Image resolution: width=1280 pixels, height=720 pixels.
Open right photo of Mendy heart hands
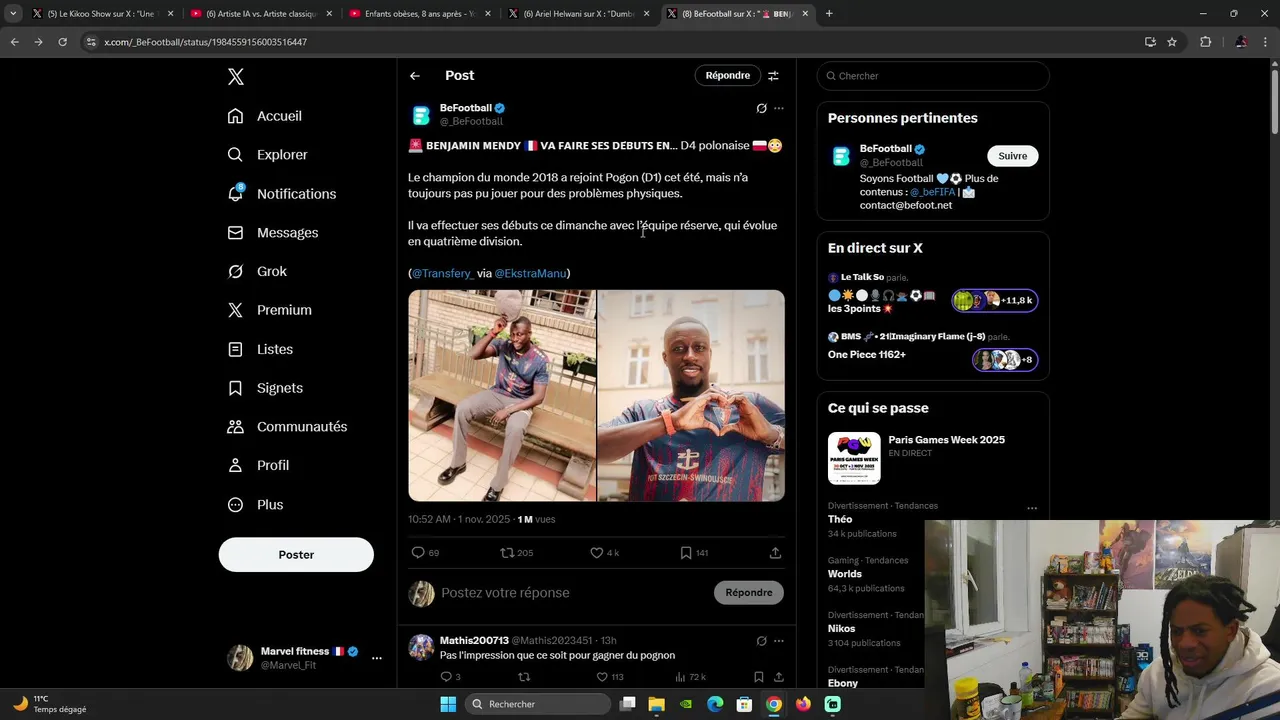[691, 396]
